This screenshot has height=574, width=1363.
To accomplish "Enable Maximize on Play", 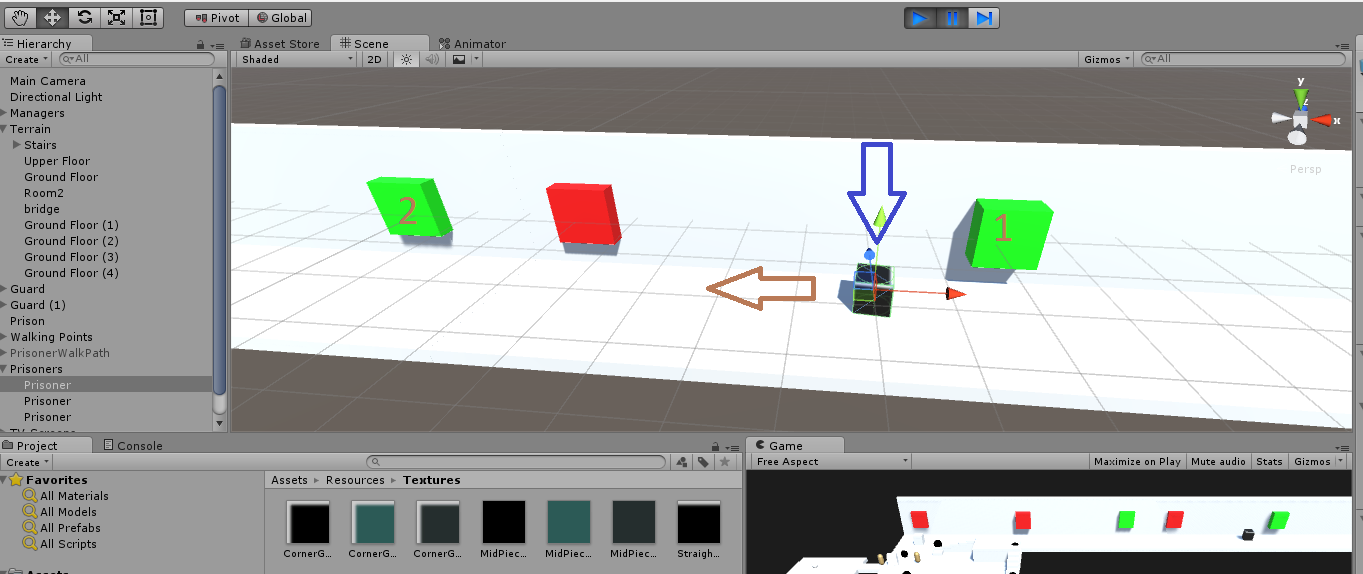I will point(1137,461).
